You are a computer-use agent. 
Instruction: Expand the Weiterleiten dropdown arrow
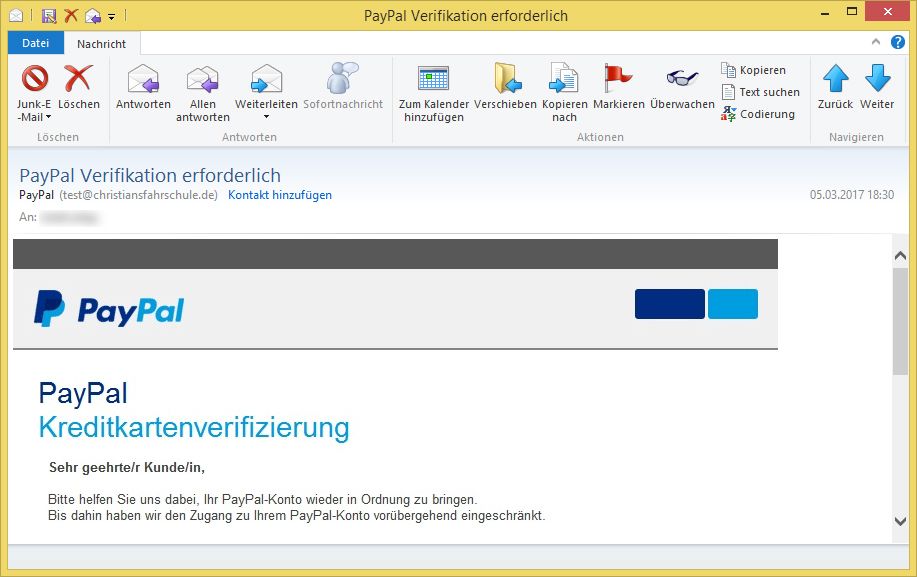(x=266, y=117)
